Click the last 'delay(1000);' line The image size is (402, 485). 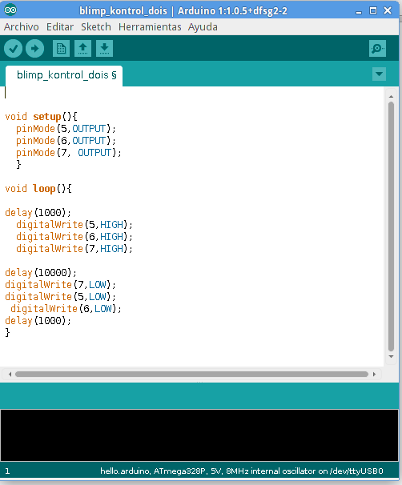click(x=38, y=321)
